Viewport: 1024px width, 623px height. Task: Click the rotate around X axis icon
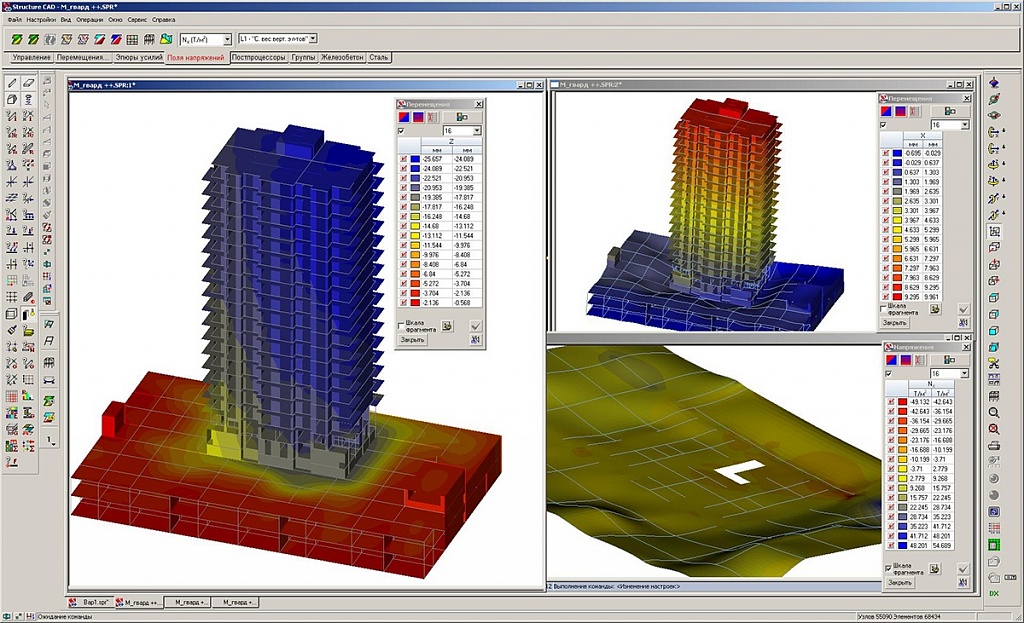tap(994, 132)
